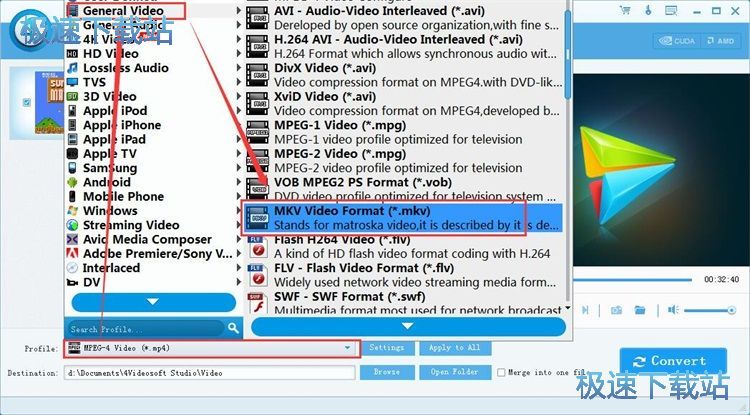
Task: Select VOB MPEG2 PS Format (*.vob)
Action: click(x=403, y=189)
